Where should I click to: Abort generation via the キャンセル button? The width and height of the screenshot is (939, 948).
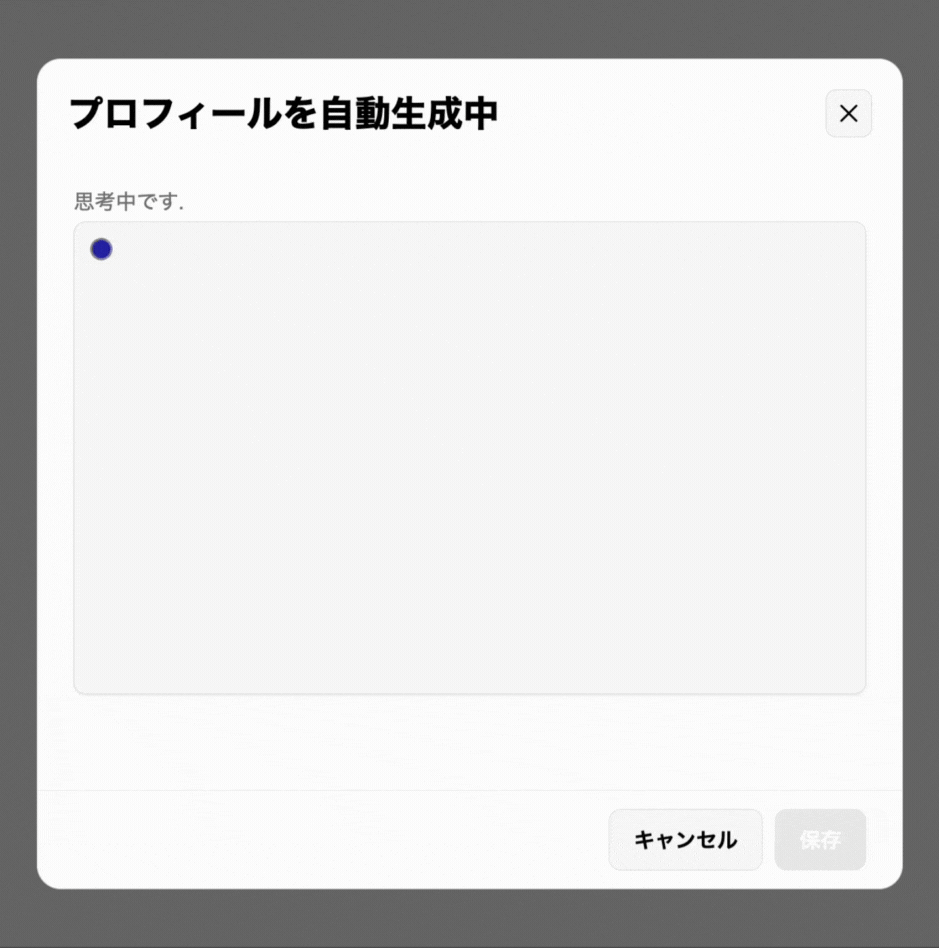click(x=685, y=839)
